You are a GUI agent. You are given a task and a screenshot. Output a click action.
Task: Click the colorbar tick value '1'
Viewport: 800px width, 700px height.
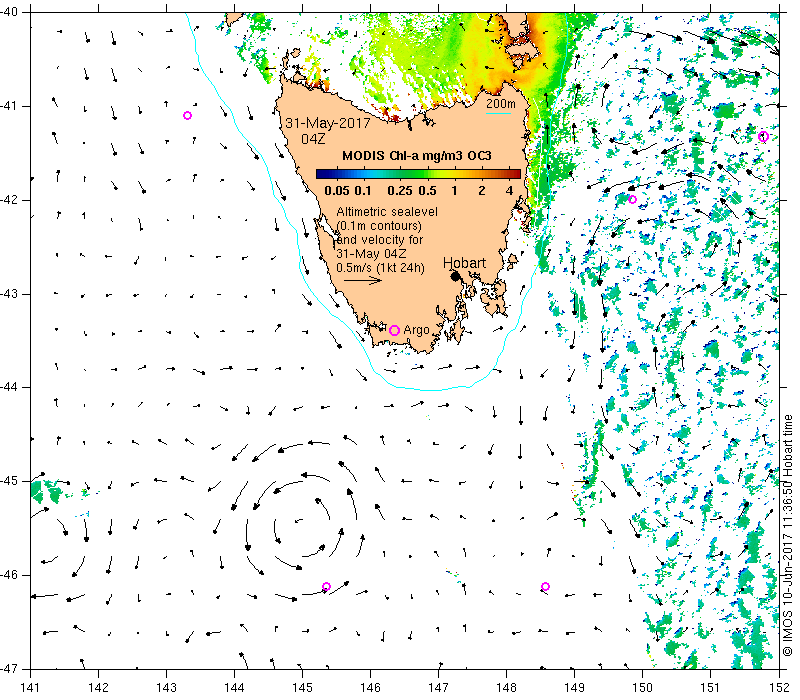point(454,191)
